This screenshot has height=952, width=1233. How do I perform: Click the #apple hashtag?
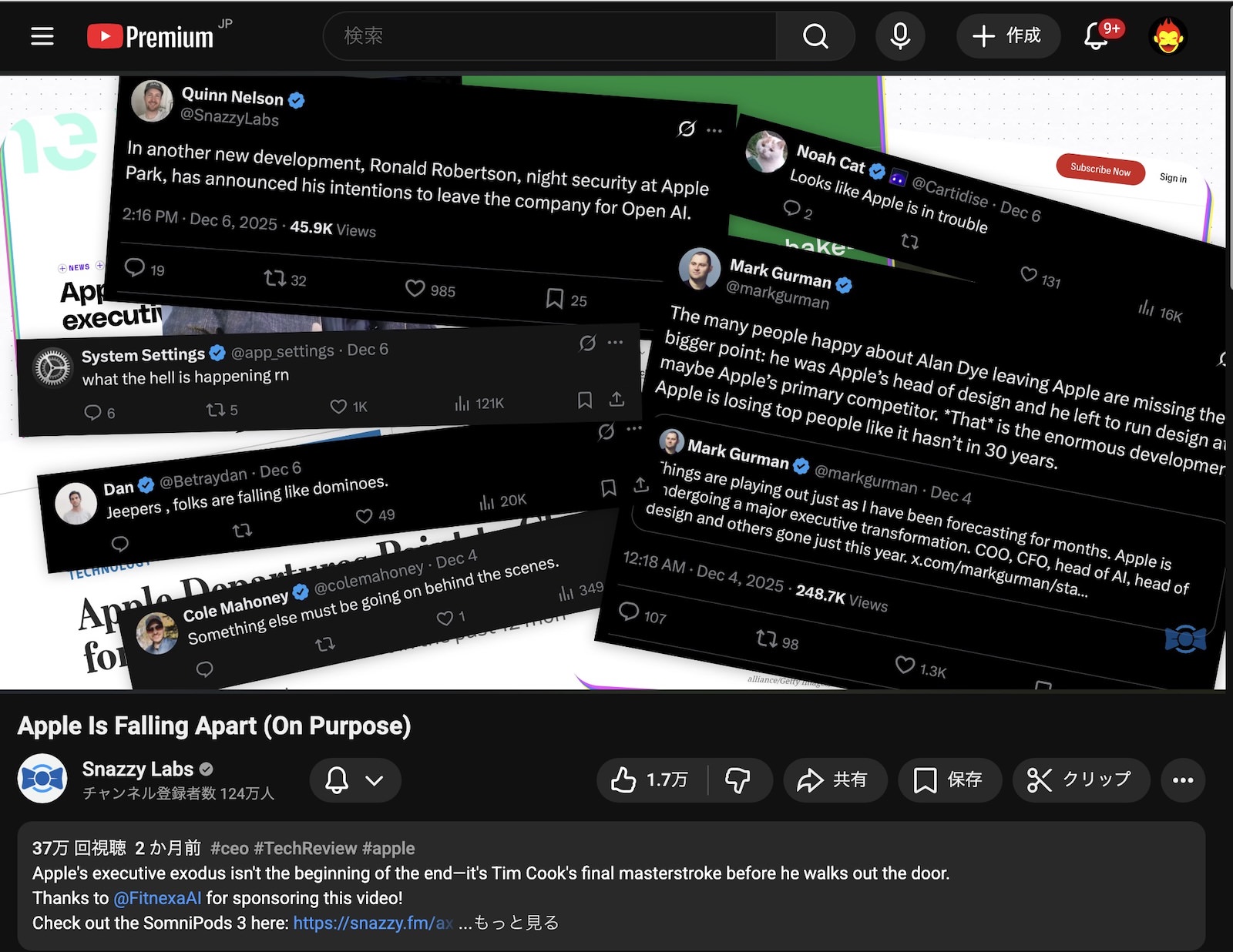[388, 848]
